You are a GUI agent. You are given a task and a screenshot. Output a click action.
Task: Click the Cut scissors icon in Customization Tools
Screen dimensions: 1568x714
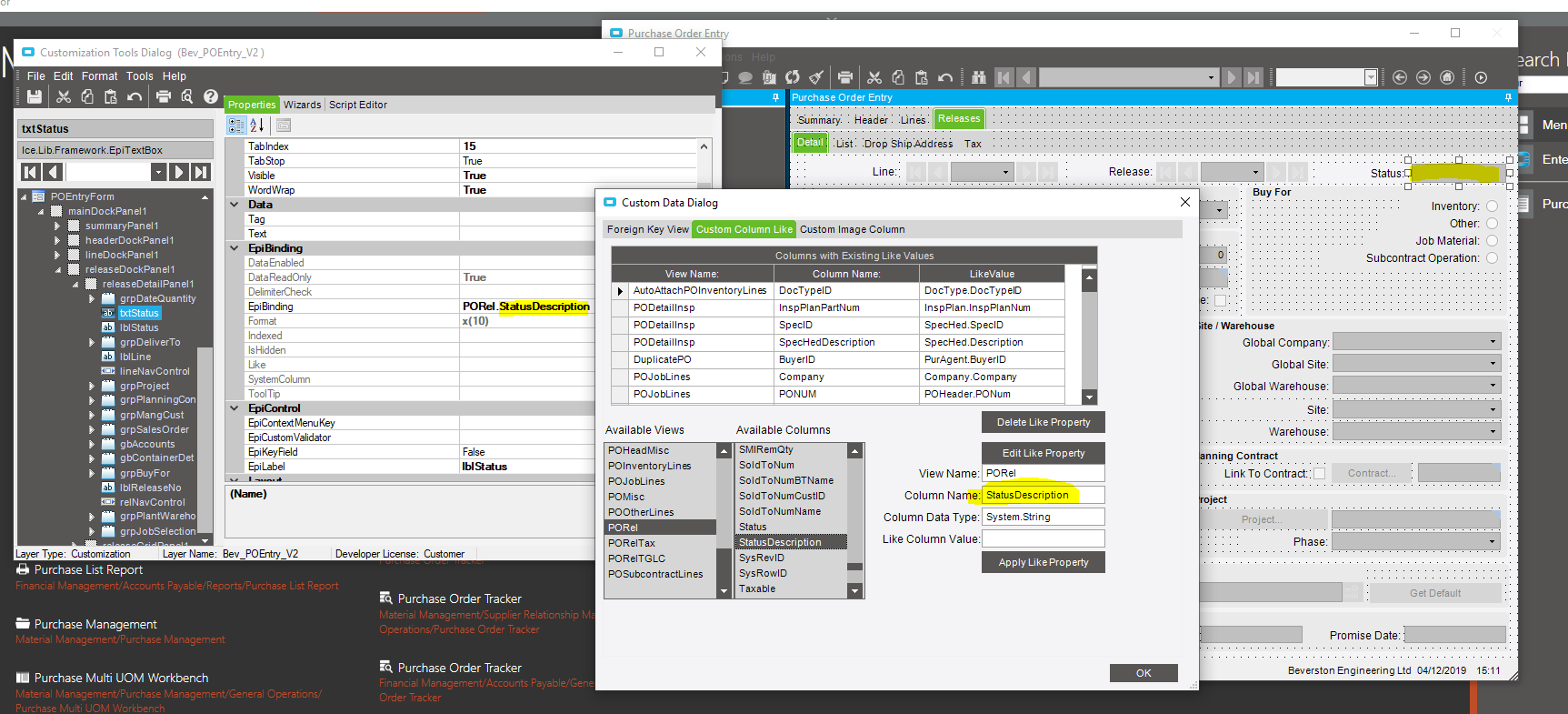pos(64,96)
